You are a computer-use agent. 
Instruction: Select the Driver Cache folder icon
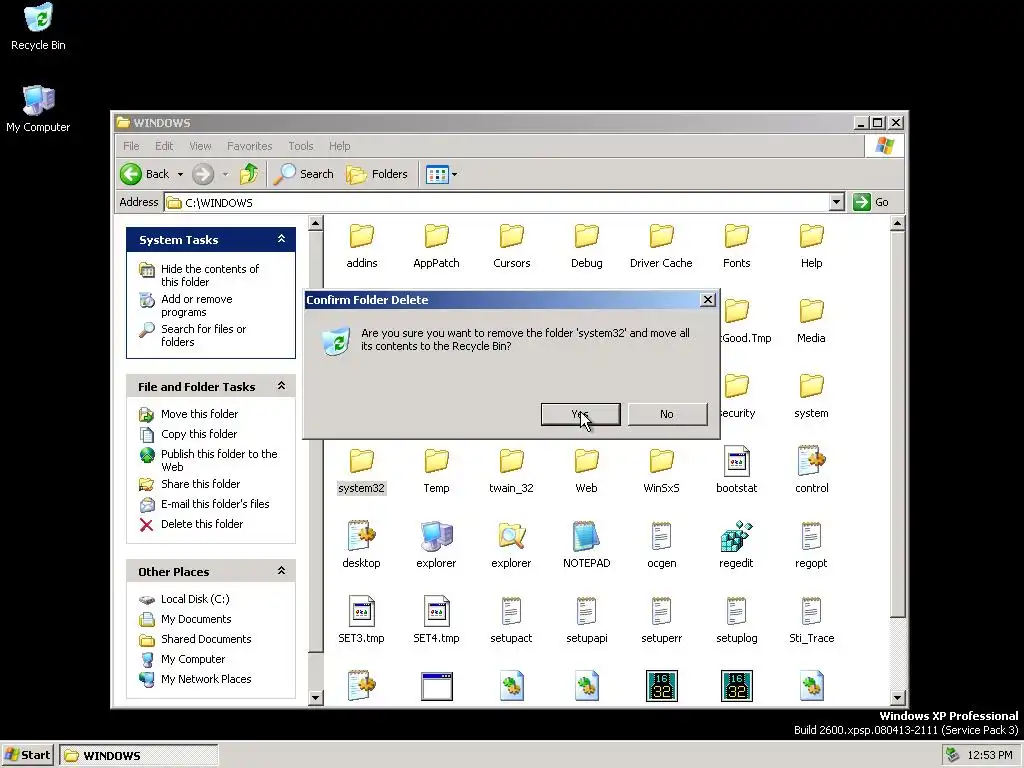tap(661, 236)
